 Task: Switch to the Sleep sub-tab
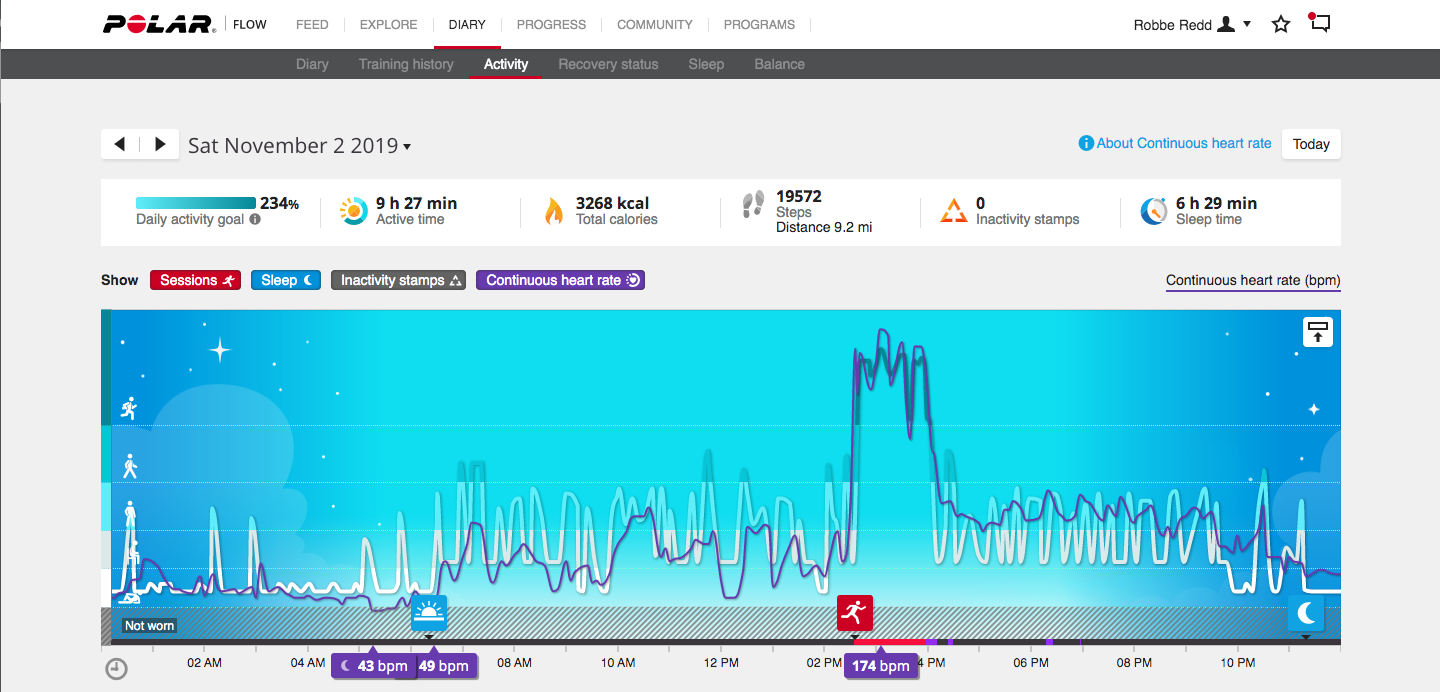[x=706, y=64]
